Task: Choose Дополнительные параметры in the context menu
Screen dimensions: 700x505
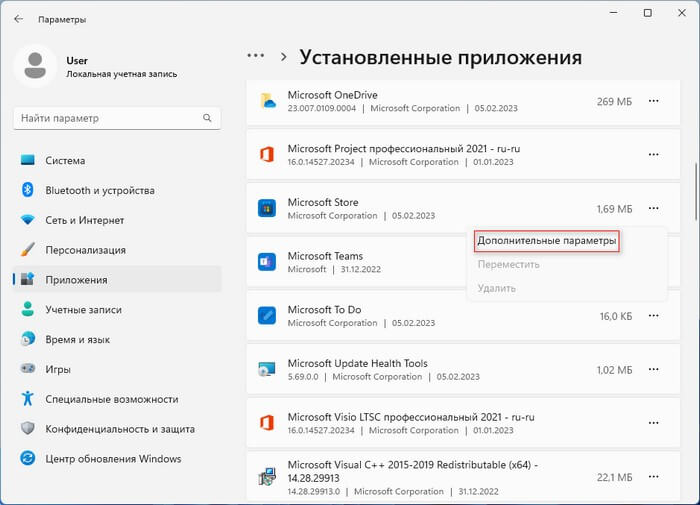Action: coord(547,241)
